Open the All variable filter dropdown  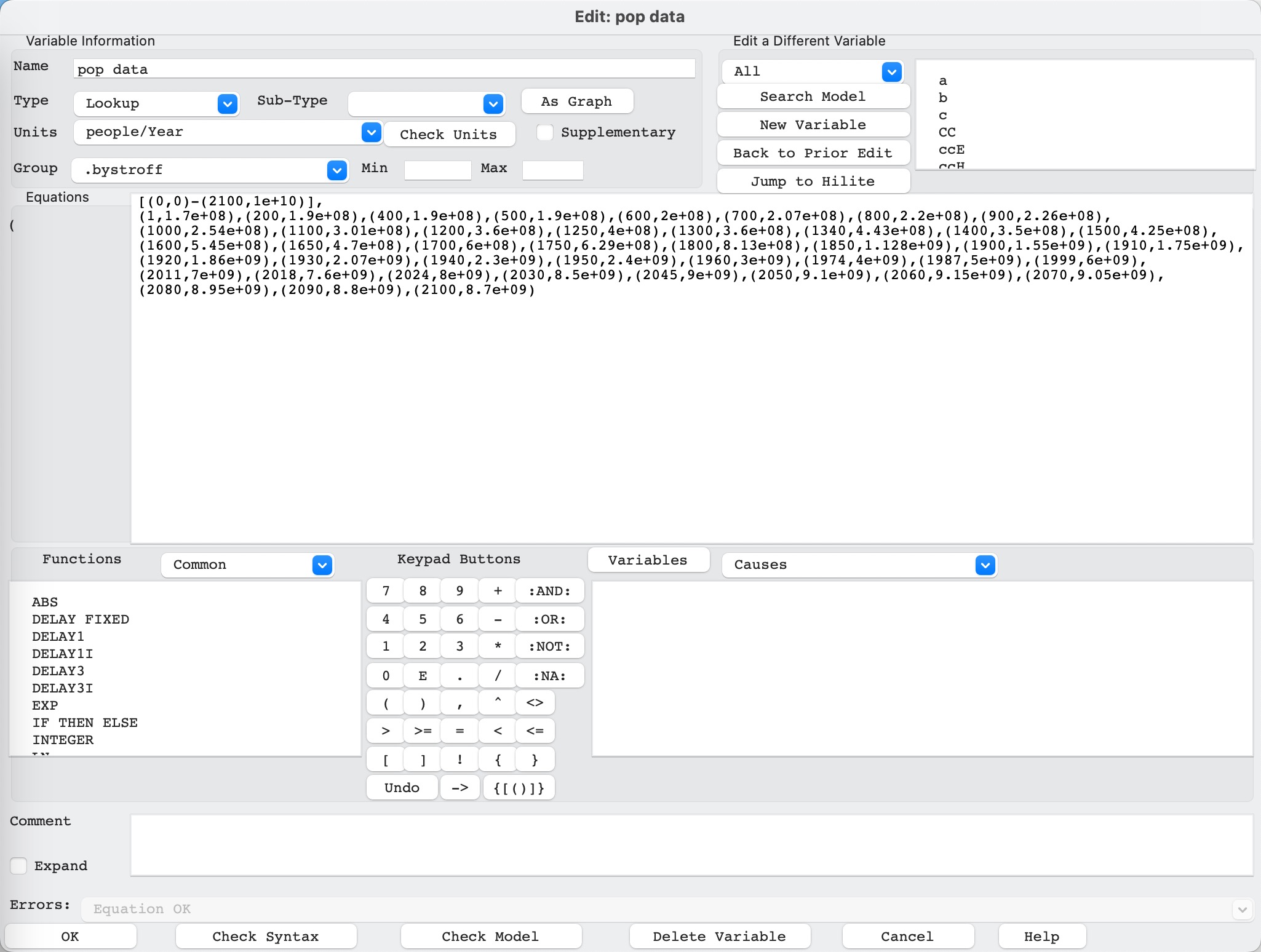coord(812,71)
